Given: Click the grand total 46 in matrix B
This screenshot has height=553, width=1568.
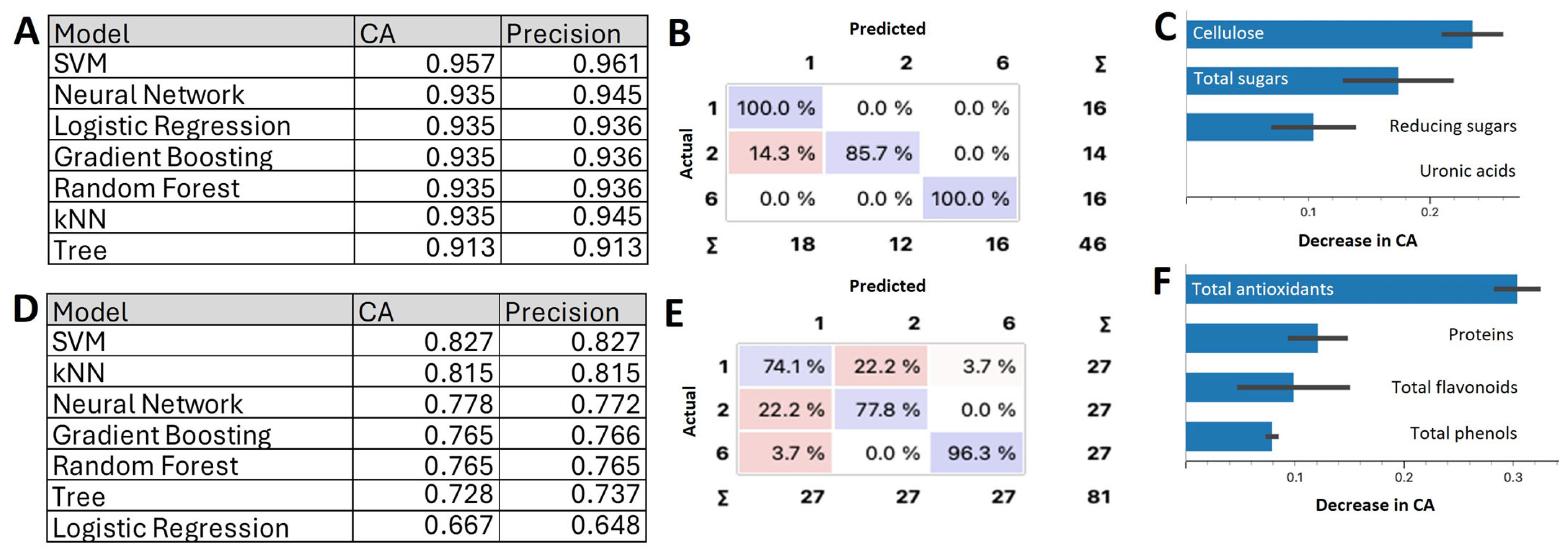Looking at the screenshot, I should (1093, 245).
